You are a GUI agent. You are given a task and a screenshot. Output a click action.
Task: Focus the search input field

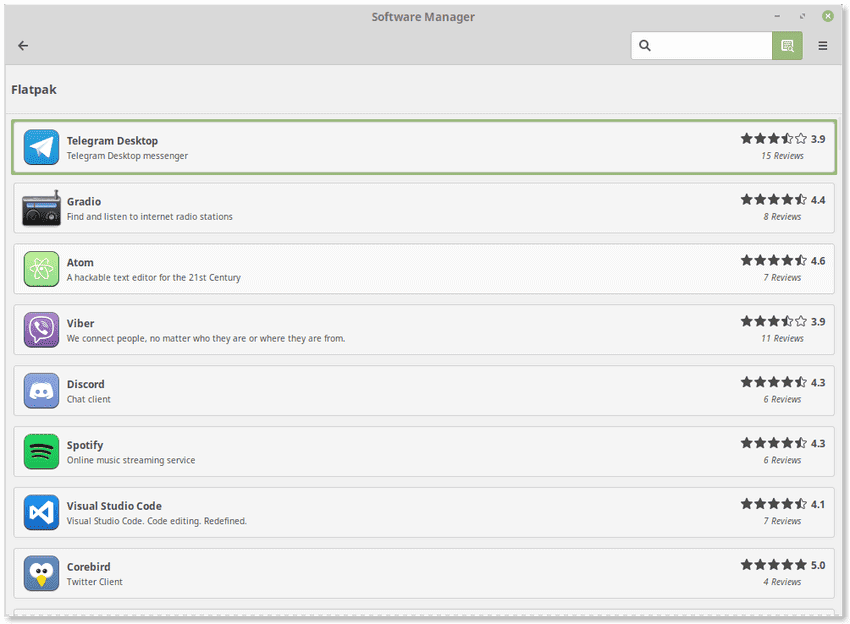tap(702, 46)
